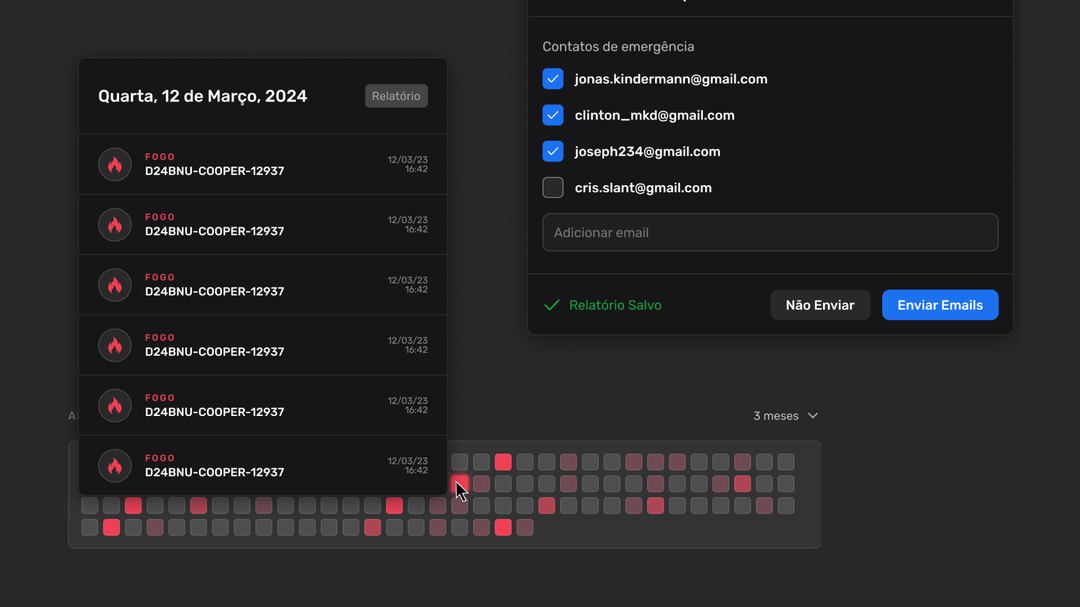Click the blue Enviar Emails button
This screenshot has height=607, width=1080.
click(x=939, y=305)
